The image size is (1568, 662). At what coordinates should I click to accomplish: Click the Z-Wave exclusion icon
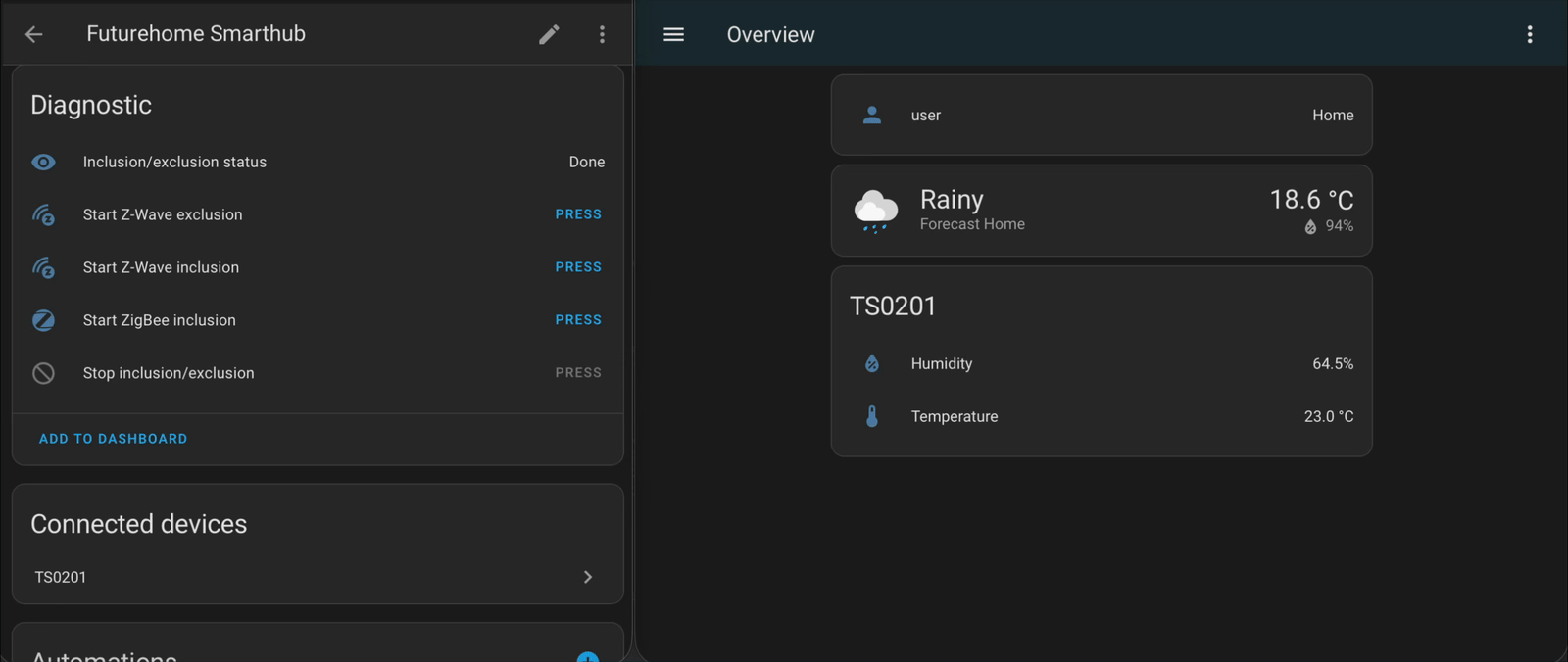click(x=43, y=214)
